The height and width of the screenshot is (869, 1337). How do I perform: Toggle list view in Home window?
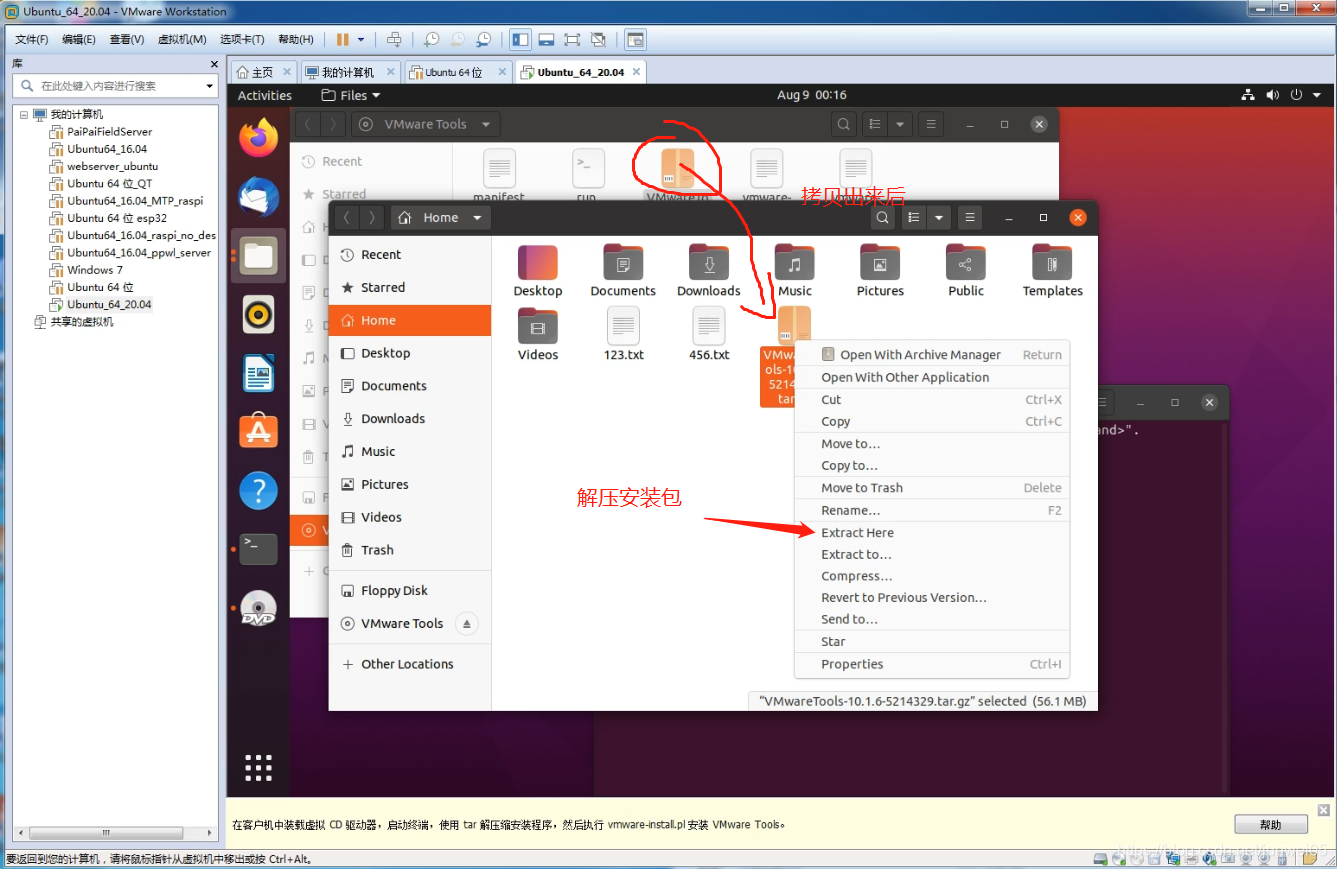point(913,218)
